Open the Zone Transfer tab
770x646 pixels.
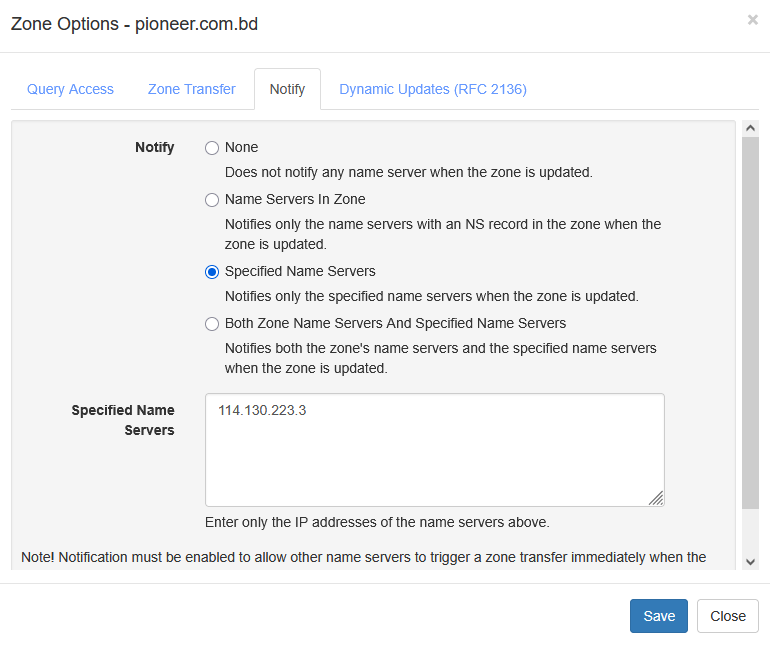coord(192,89)
